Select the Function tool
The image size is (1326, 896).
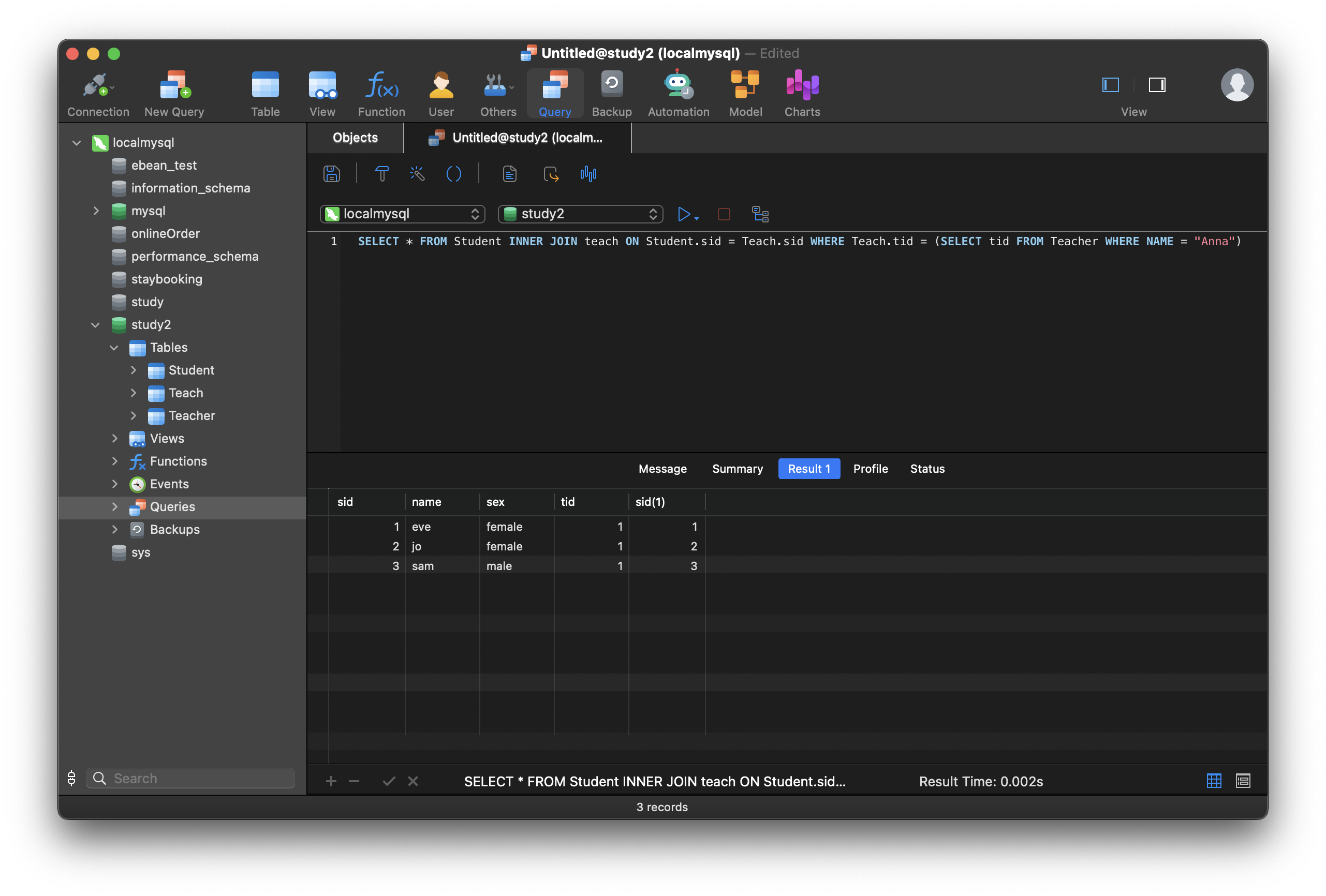(x=380, y=91)
